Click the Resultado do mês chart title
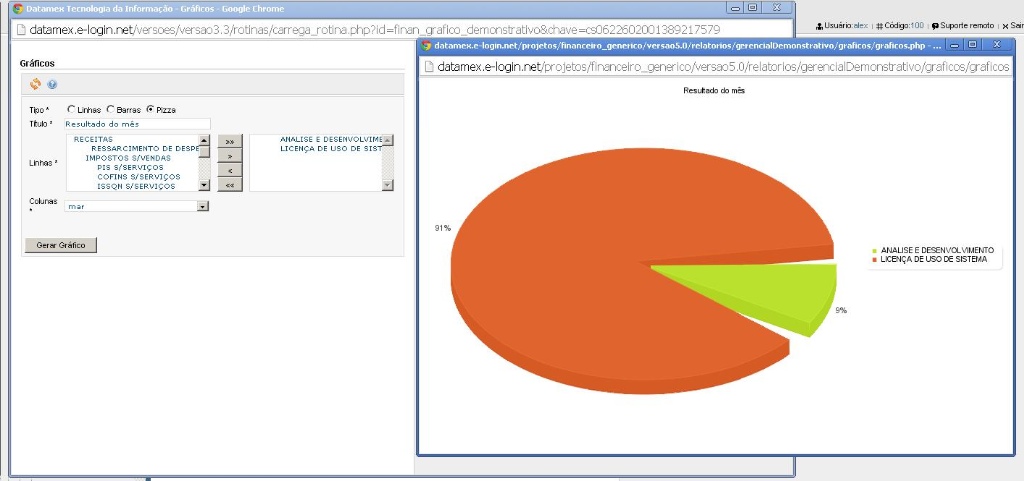Image resolution: width=1024 pixels, height=481 pixels. [714, 91]
